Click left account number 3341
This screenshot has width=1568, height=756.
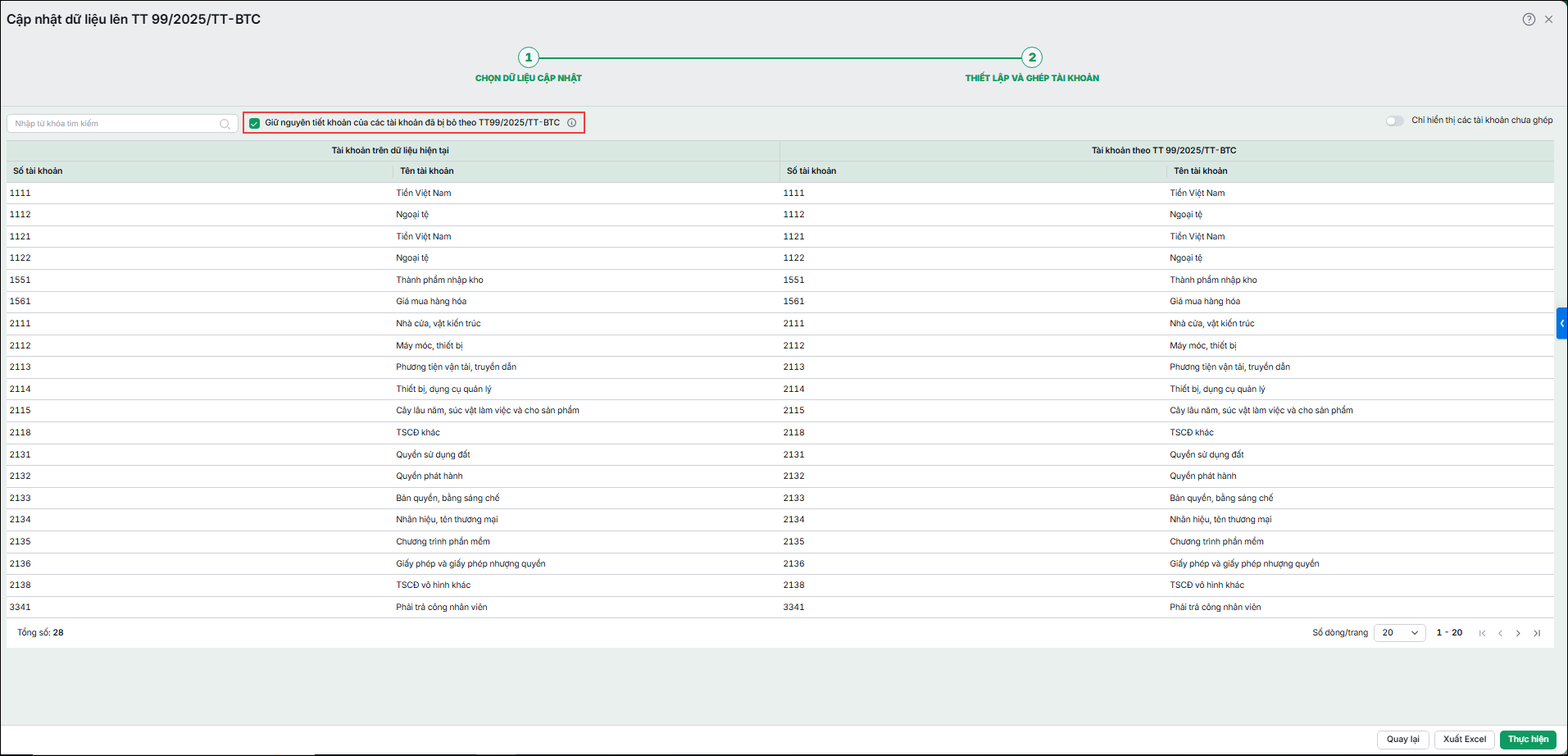point(20,608)
